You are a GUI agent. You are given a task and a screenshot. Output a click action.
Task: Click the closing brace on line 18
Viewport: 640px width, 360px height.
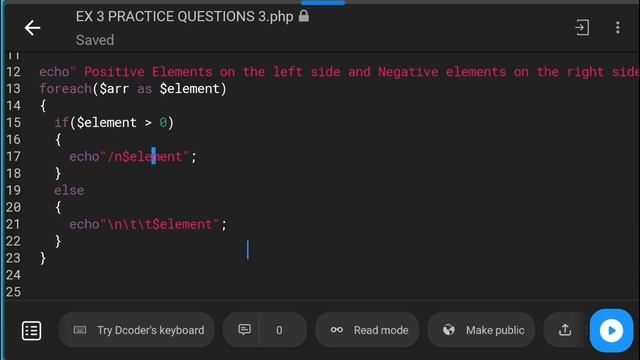click(58, 173)
